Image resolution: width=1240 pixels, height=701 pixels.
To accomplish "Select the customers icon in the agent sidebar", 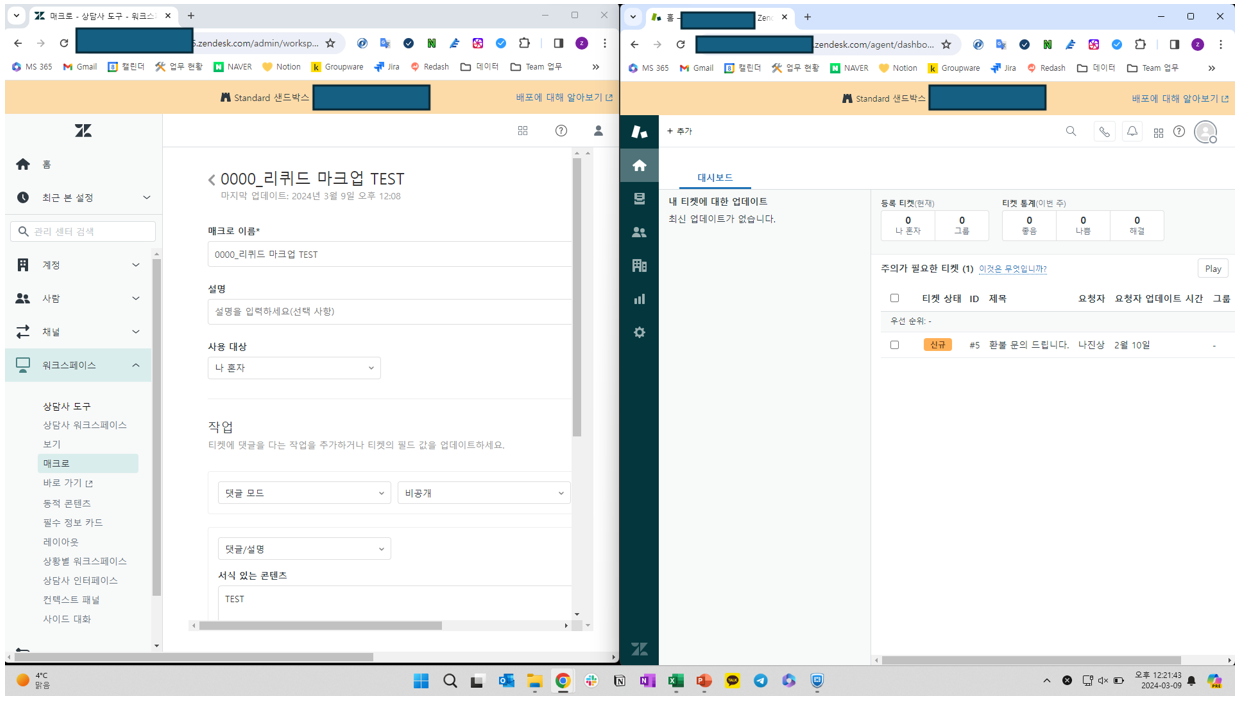I will click(639, 232).
